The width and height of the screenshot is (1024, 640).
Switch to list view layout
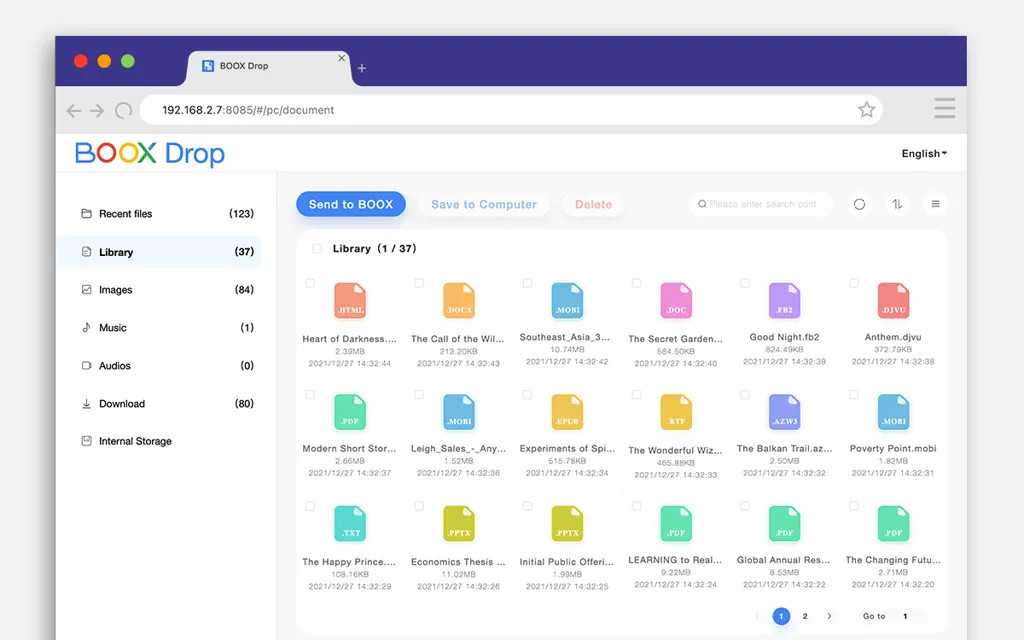point(935,204)
